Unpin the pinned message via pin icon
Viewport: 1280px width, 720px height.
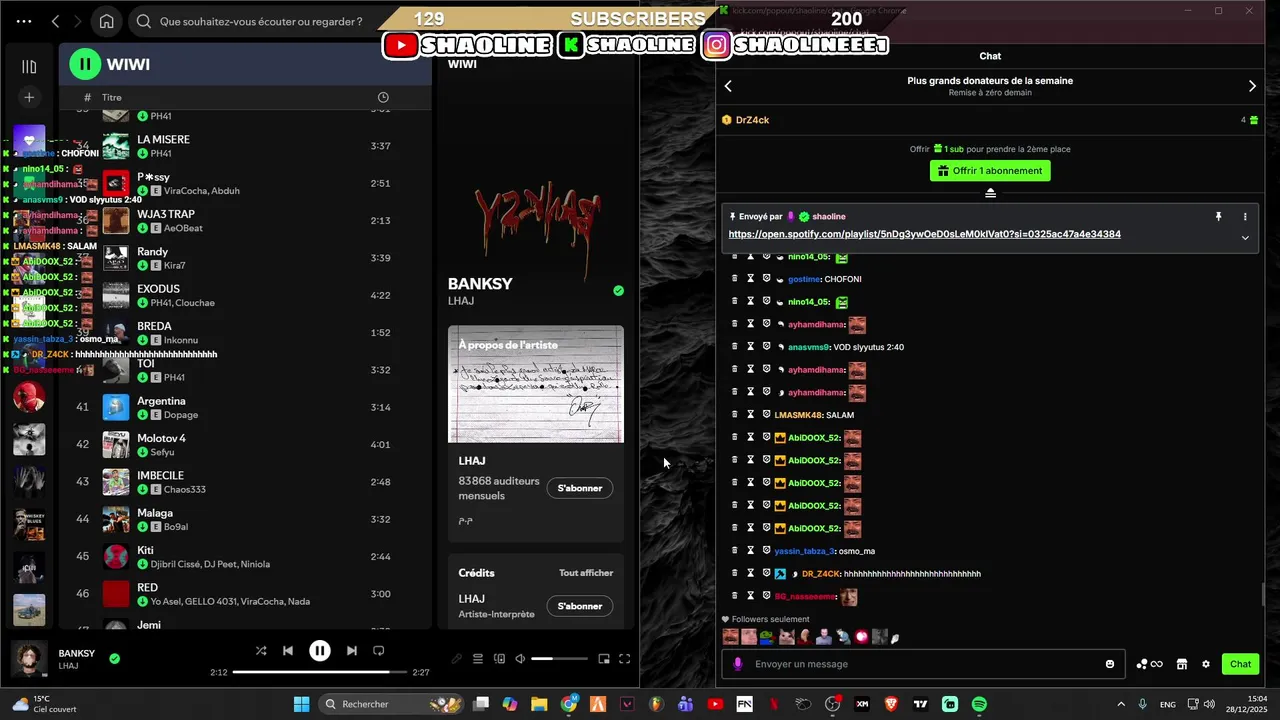1218,216
